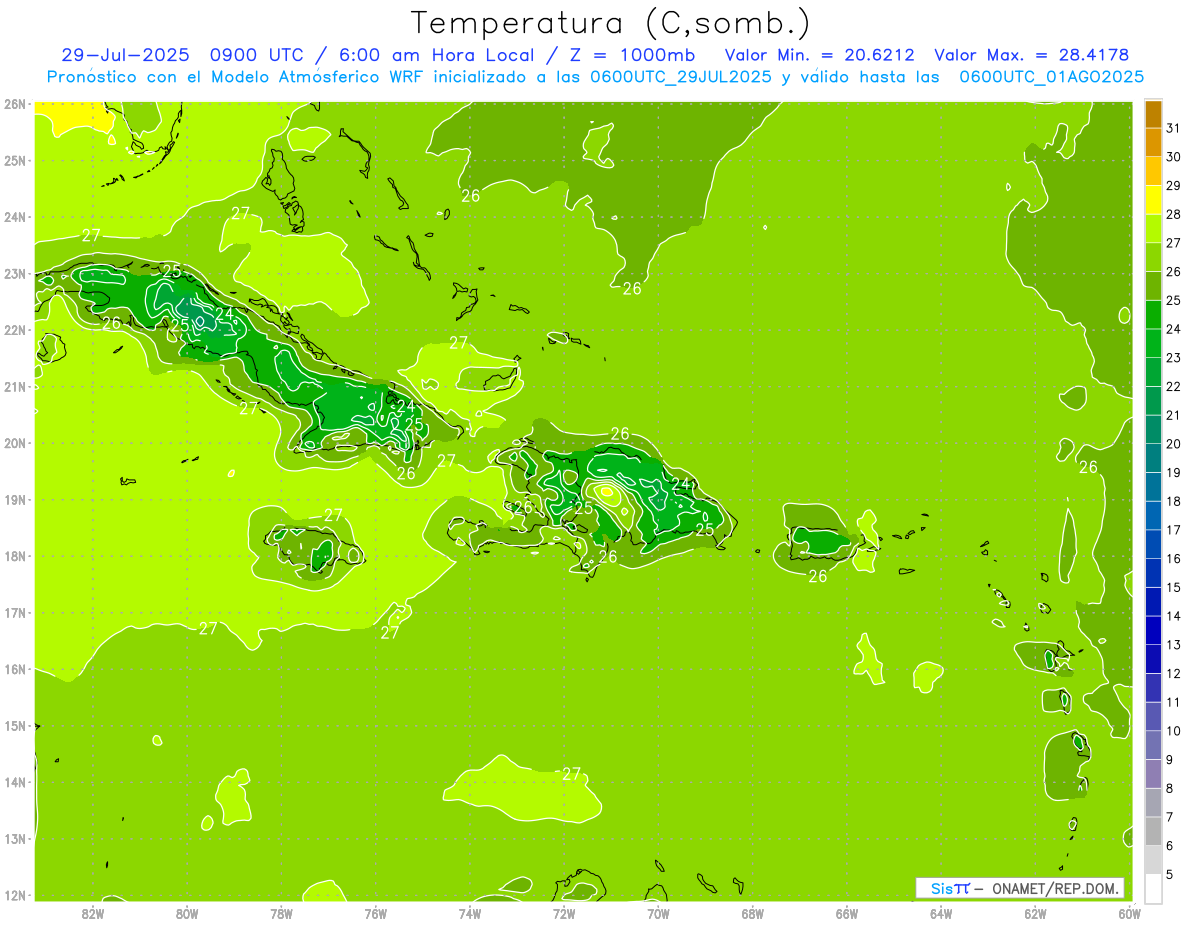Click the "62W" longitude axis label
The height and width of the screenshot is (927, 1200).
pyautogui.click(x=1035, y=913)
